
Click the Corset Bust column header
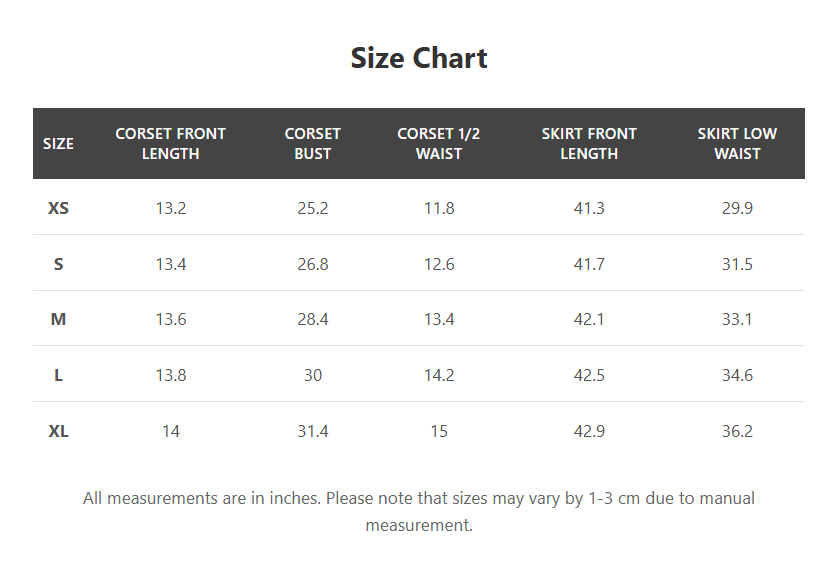tap(312, 144)
